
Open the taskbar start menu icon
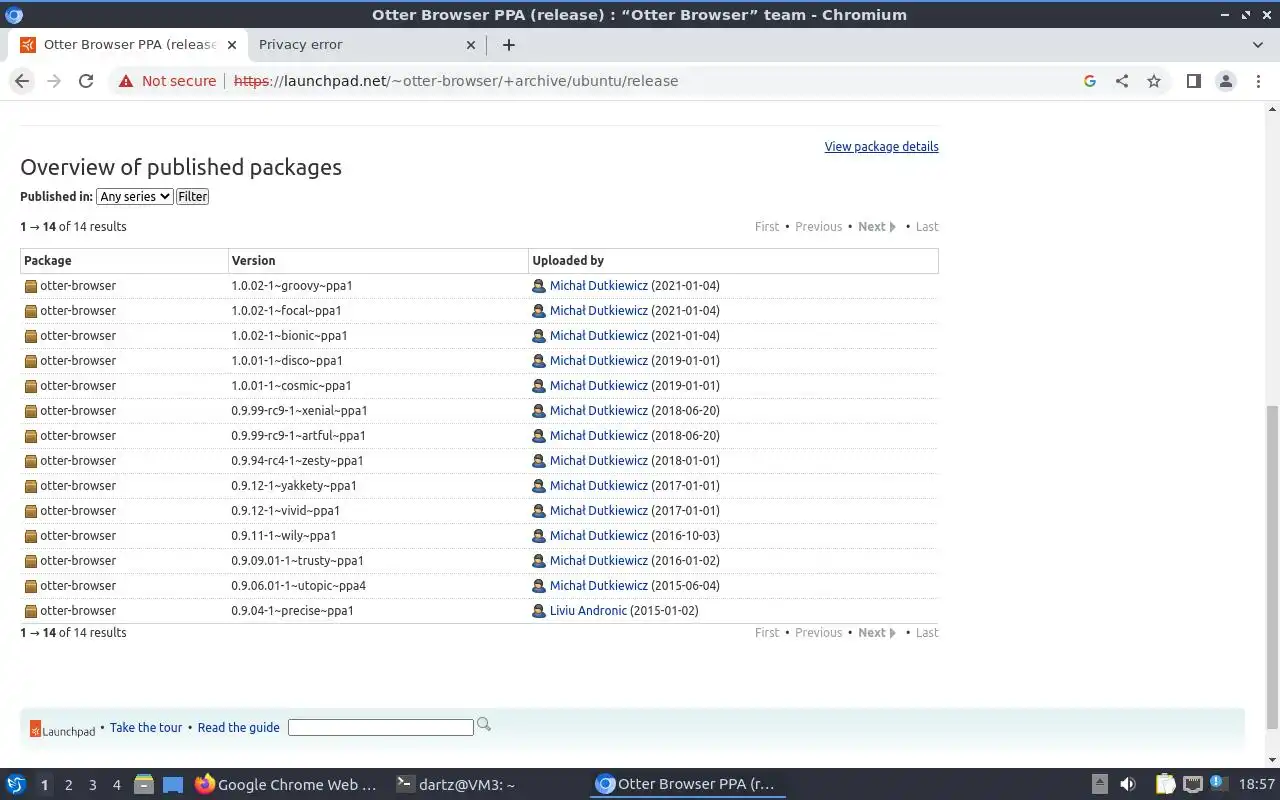coord(16,784)
